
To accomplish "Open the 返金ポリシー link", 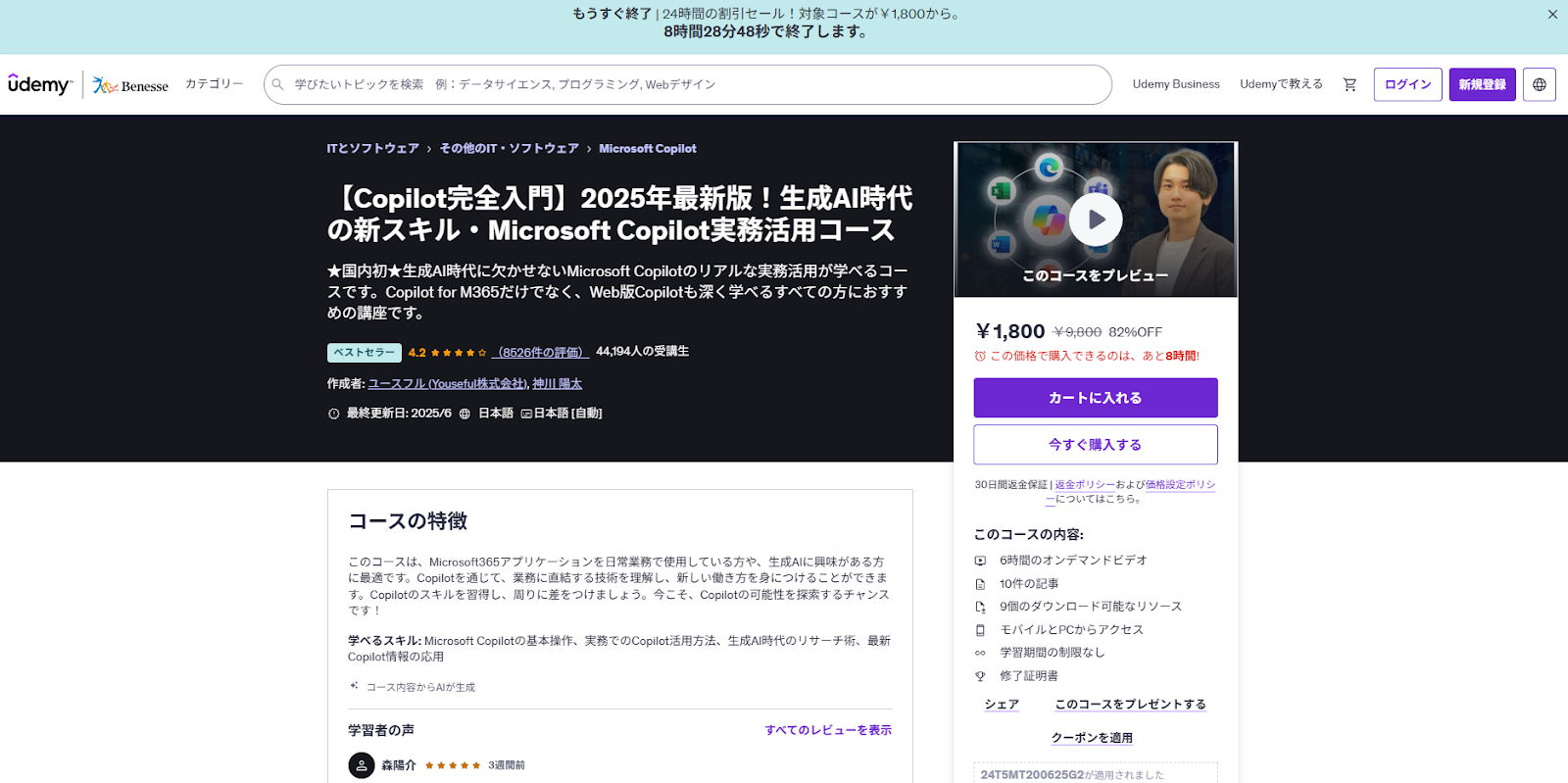I will [1085, 485].
